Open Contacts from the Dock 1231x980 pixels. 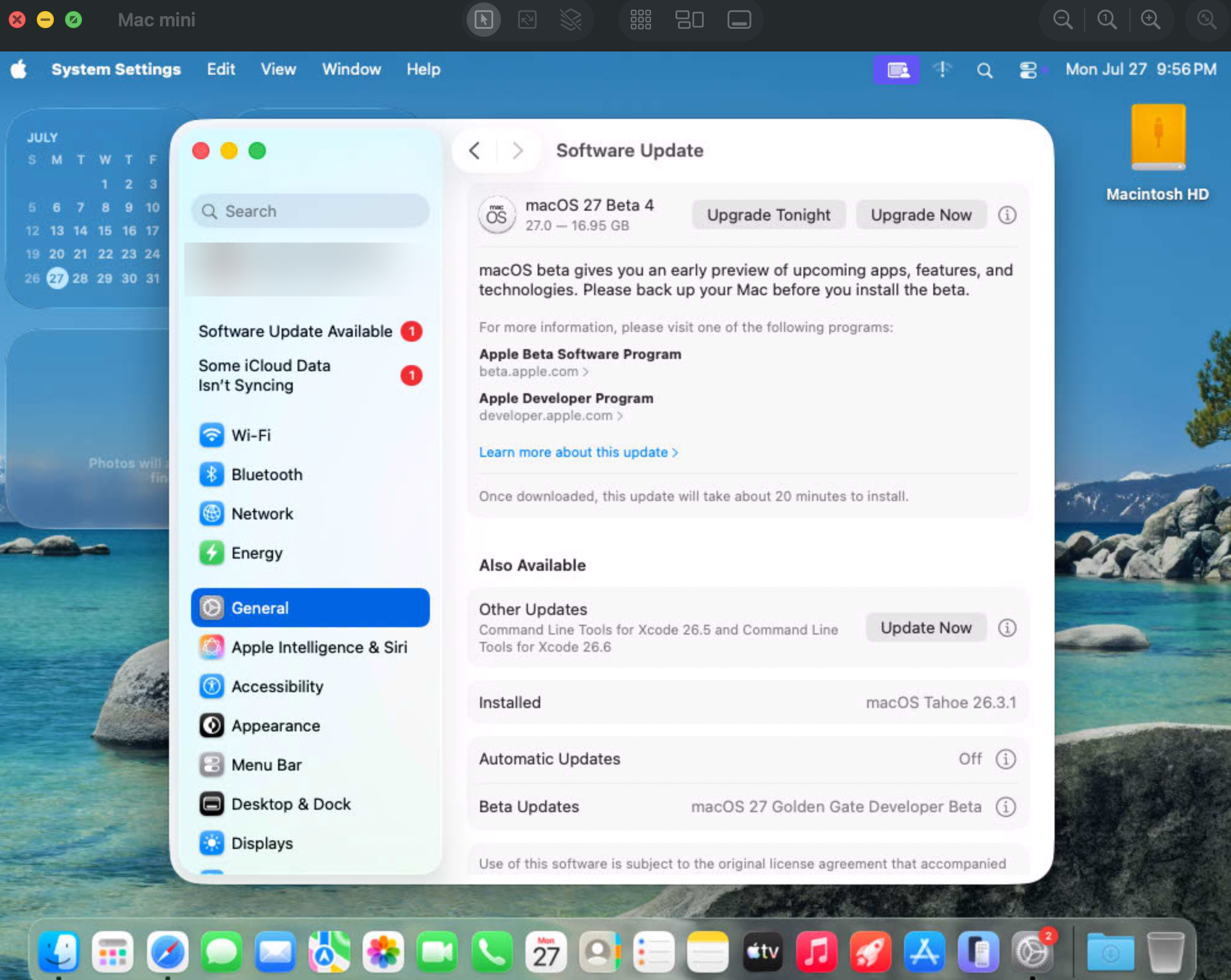(x=600, y=952)
